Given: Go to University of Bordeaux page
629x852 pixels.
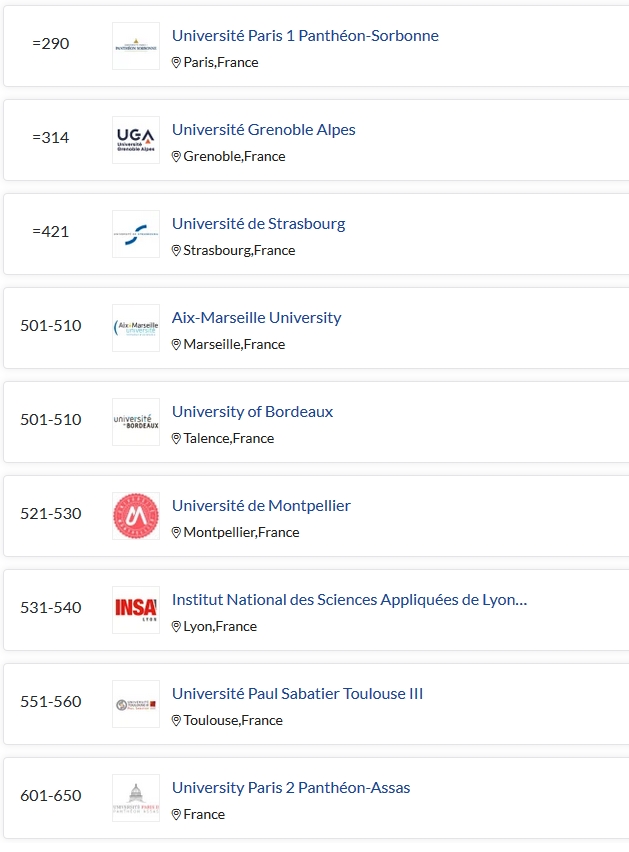Looking at the screenshot, I should (x=253, y=412).
